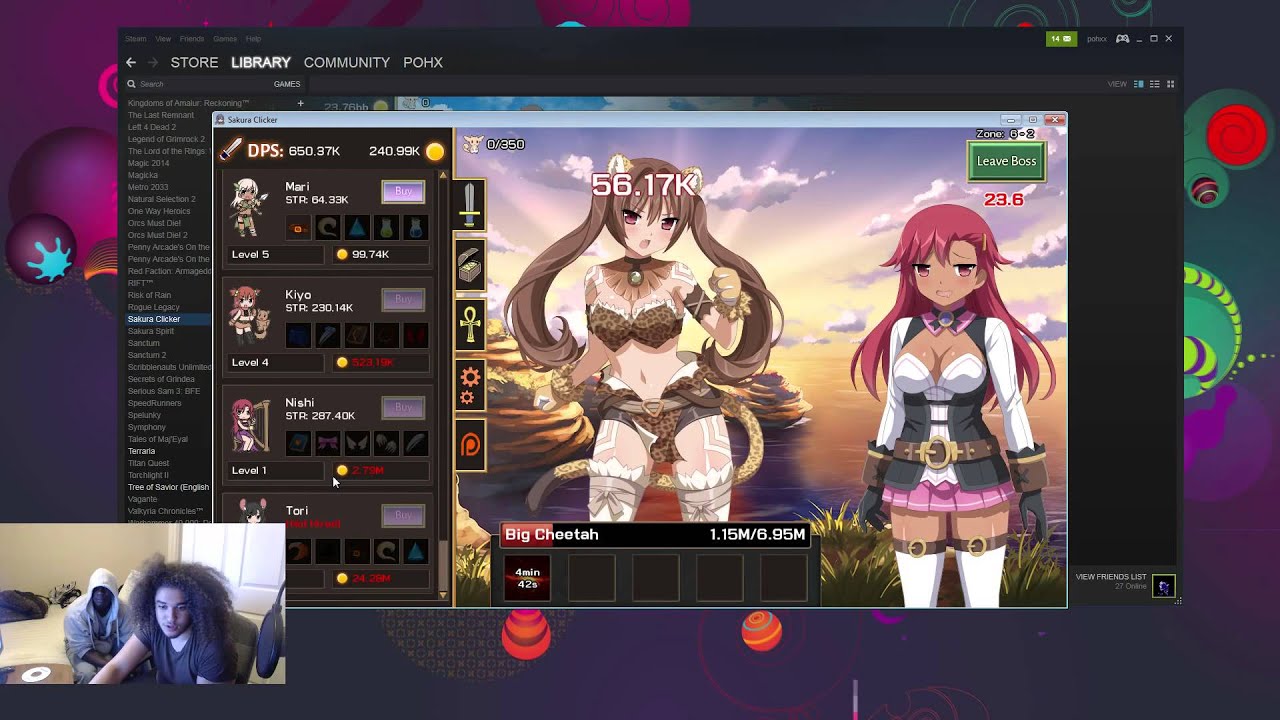Switch Steam library to detail view

[x=1138, y=84]
